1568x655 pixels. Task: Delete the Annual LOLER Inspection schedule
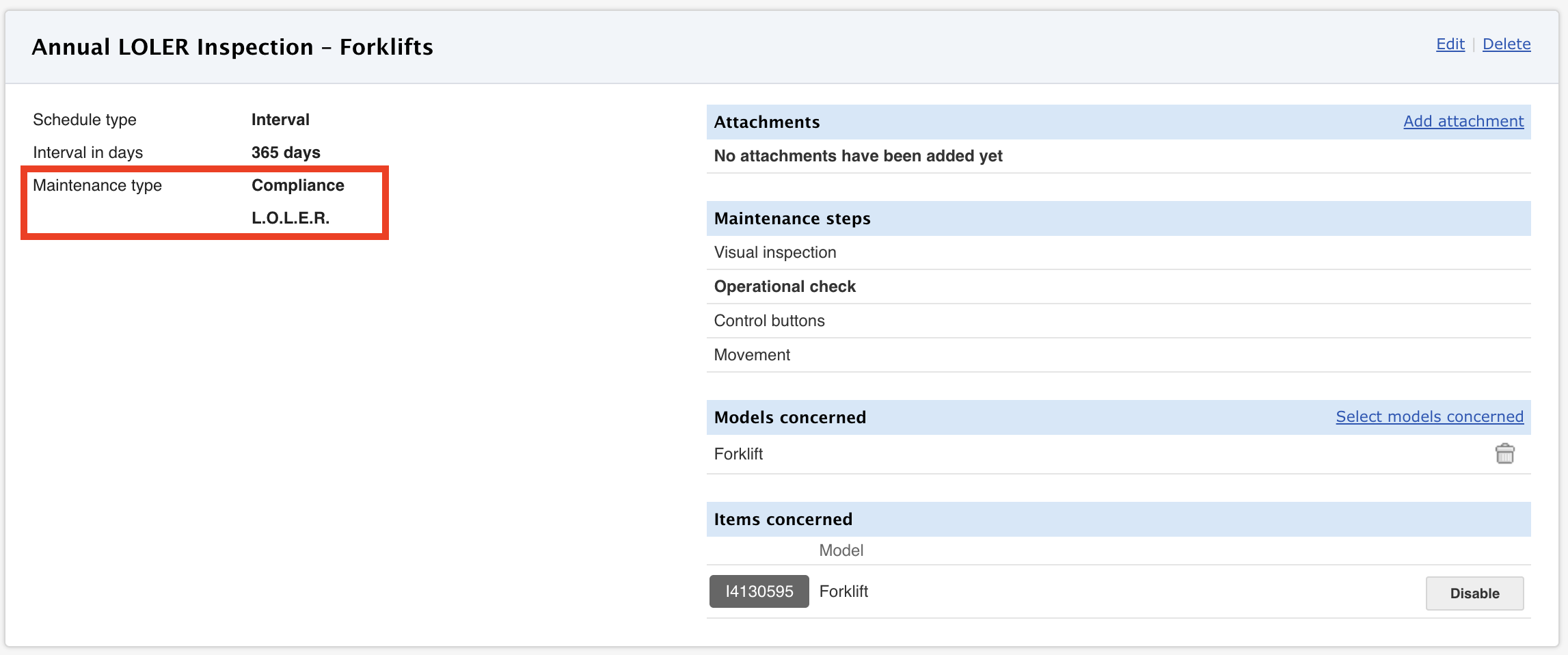(x=1506, y=44)
